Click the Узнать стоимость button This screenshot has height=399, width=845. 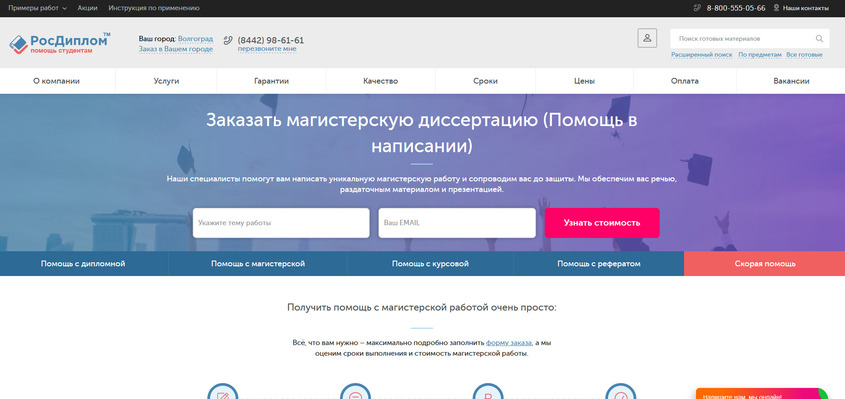602,223
